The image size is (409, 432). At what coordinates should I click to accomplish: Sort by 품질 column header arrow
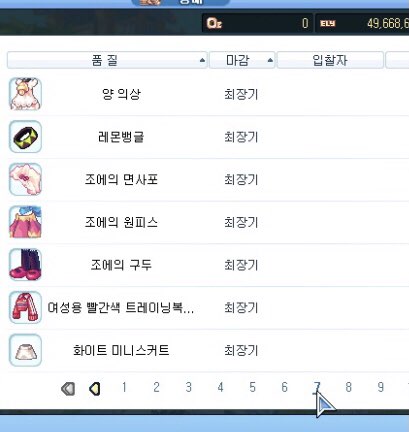pyautogui.click(x=202, y=60)
